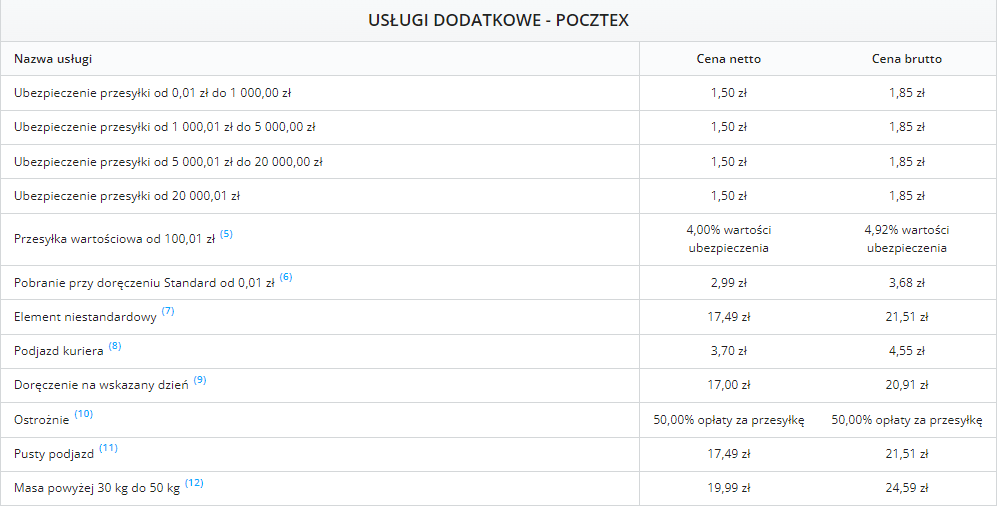
Task: Open footnote (6) next to Pobranie przy doręczeniu
Action: point(286,278)
